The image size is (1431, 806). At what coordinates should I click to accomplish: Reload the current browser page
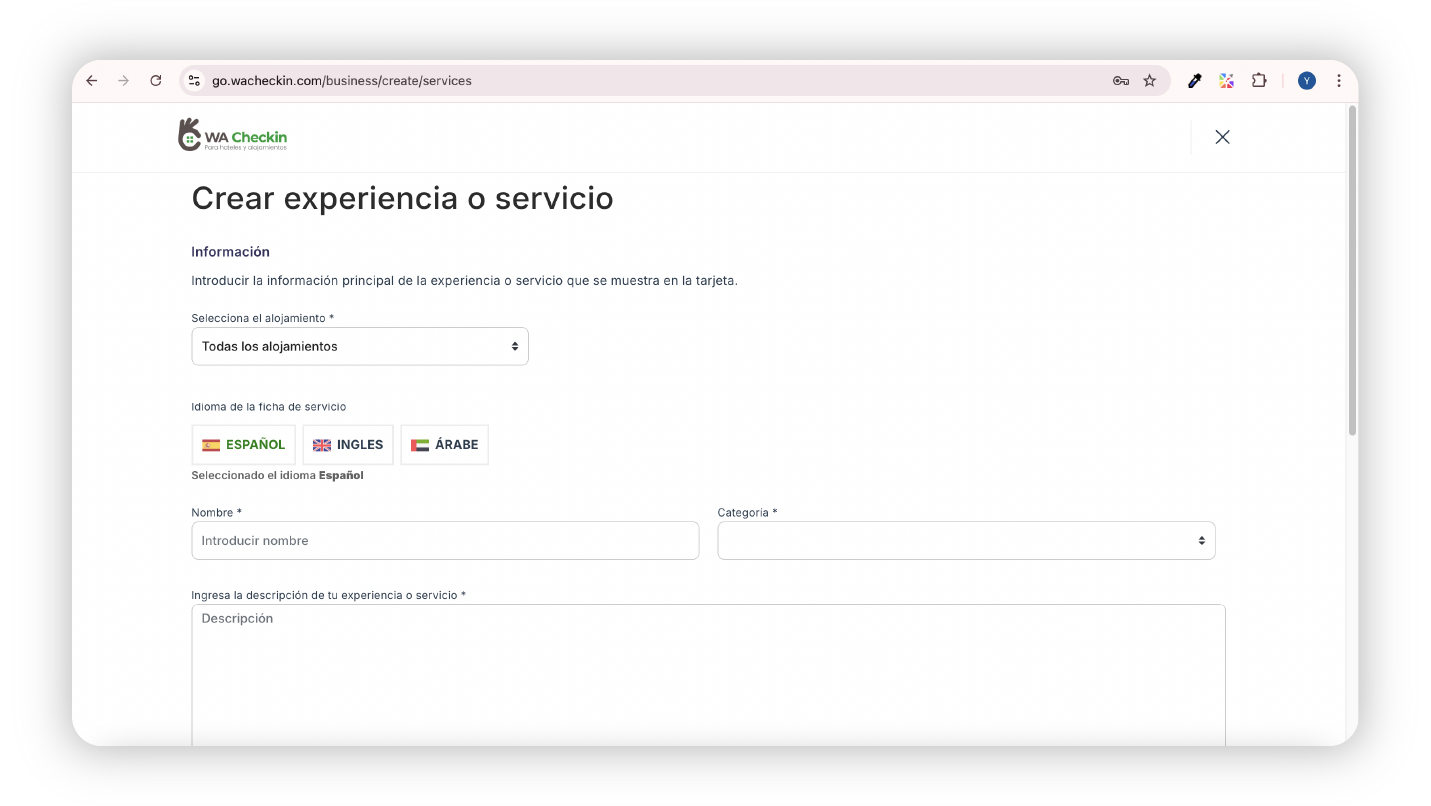tap(156, 81)
